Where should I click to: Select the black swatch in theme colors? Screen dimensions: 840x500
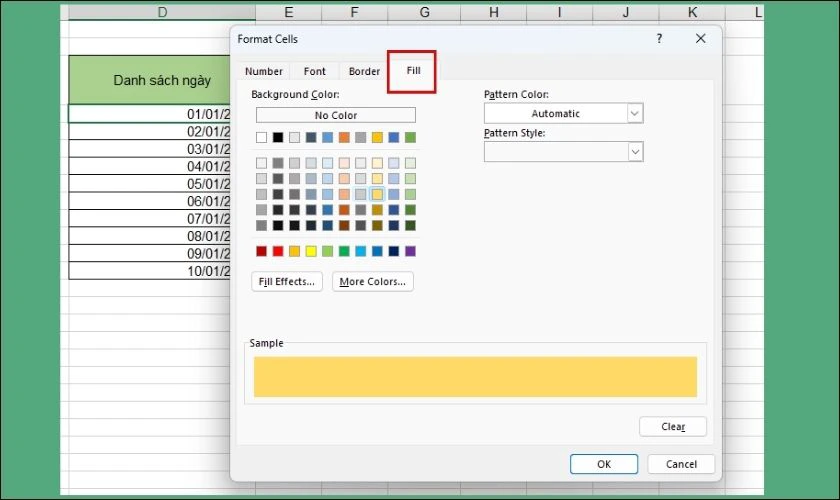[278, 138]
